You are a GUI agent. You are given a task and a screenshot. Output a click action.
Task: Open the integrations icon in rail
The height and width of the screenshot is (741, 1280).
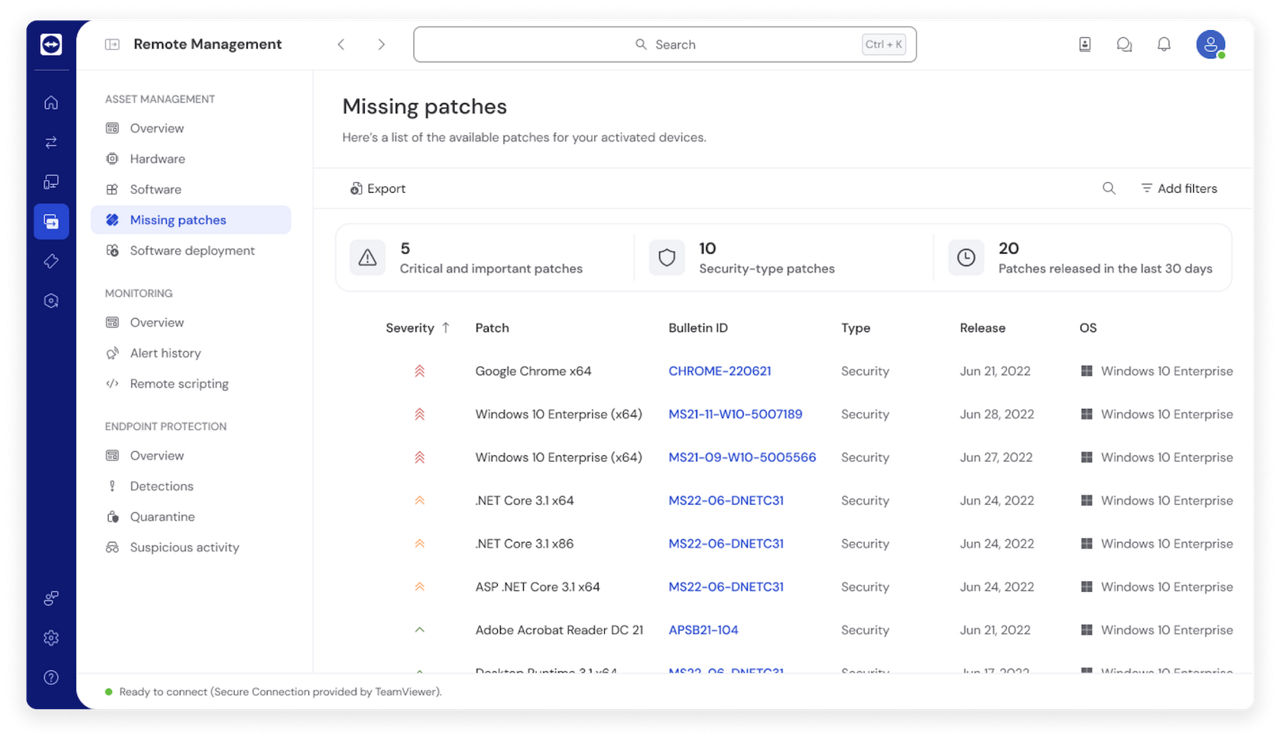pos(51,598)
